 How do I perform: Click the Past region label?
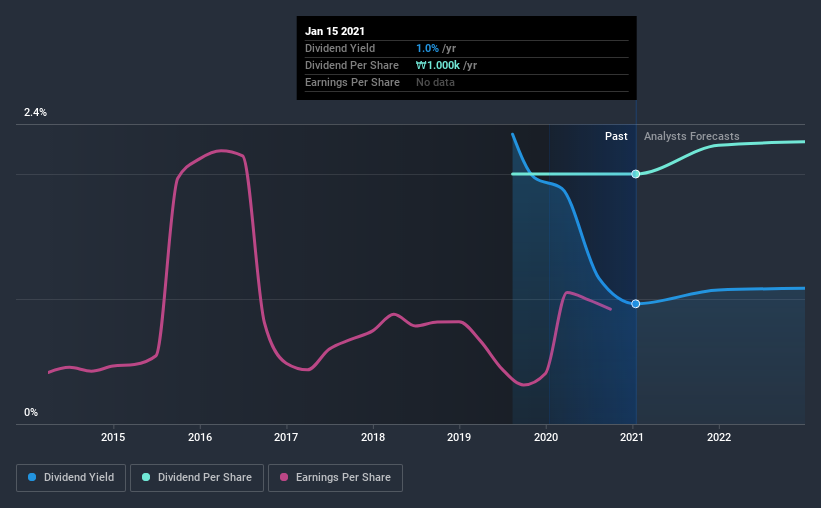(616, 136)
